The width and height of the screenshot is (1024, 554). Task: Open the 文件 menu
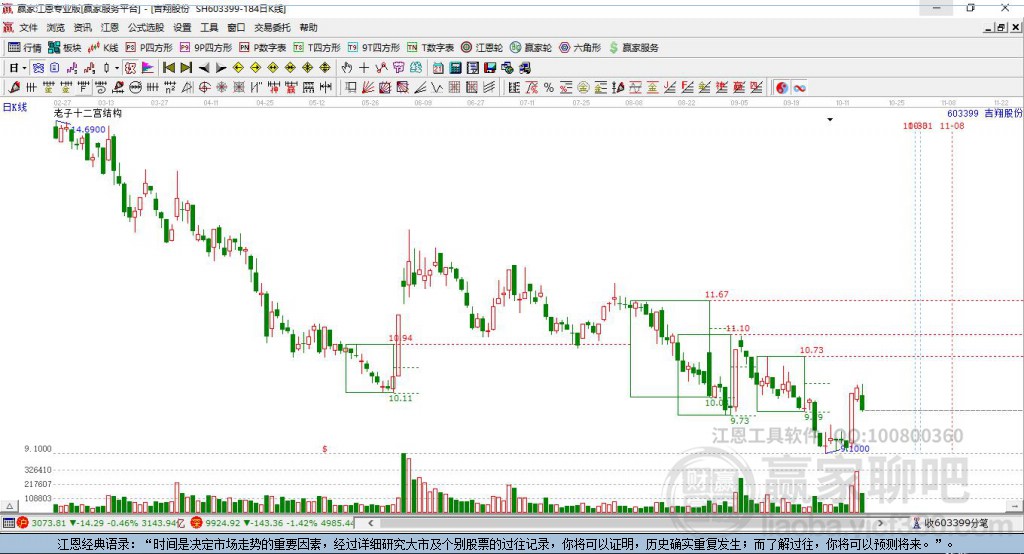point(29,27)
